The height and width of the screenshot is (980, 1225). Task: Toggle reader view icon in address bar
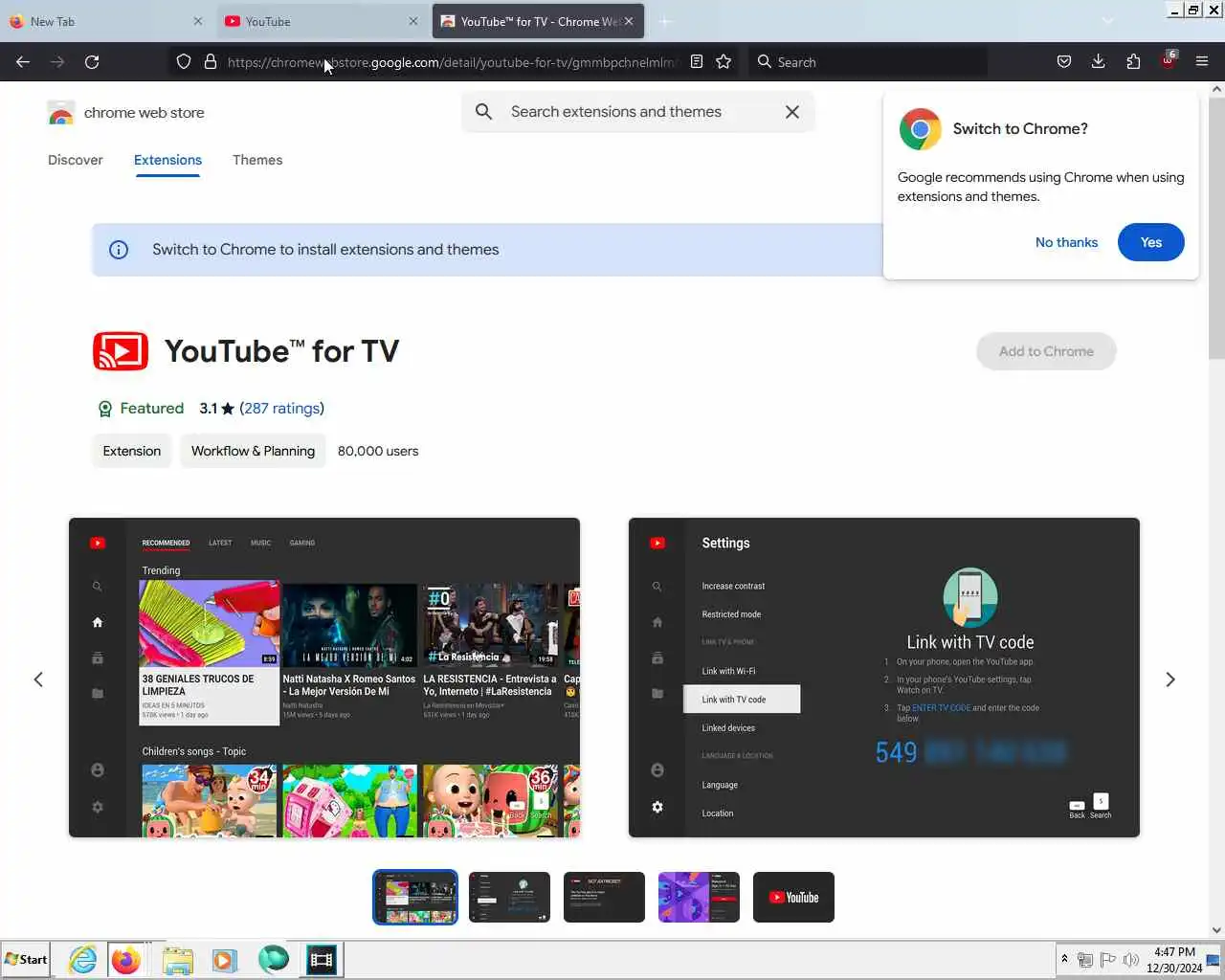[x=697, y=62]
